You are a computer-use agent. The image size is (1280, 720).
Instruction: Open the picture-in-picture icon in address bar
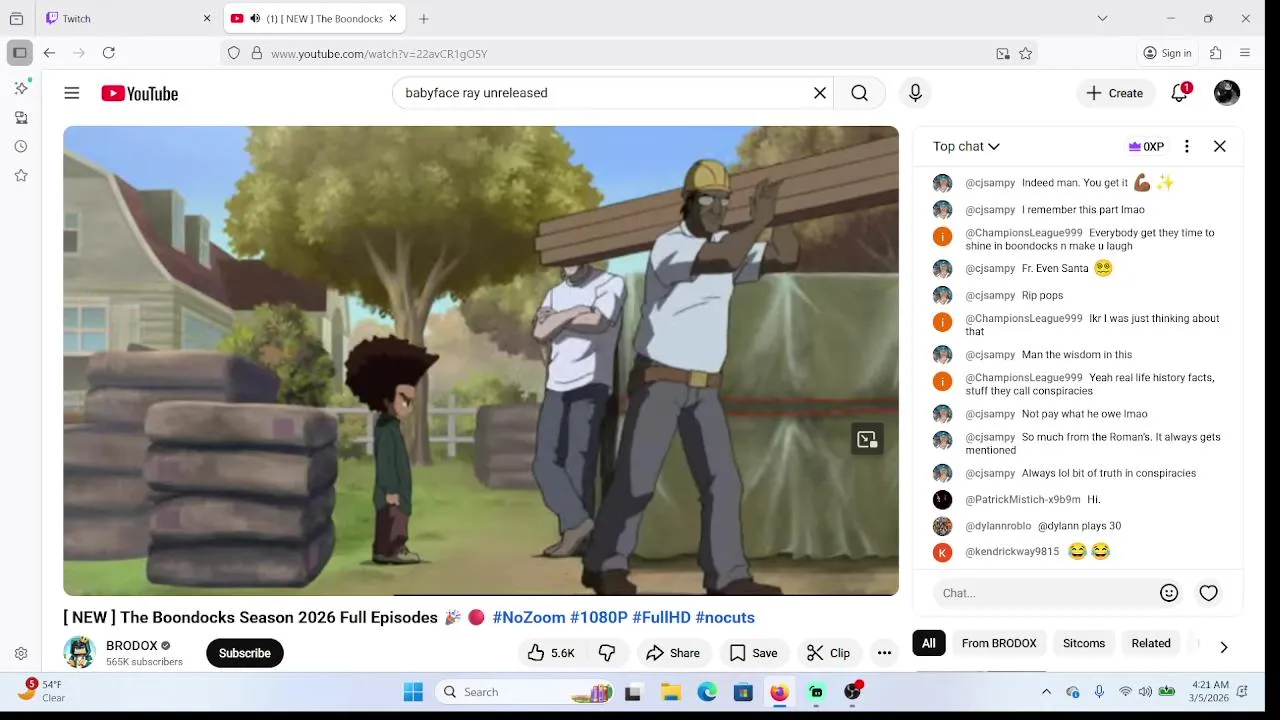1003,53
